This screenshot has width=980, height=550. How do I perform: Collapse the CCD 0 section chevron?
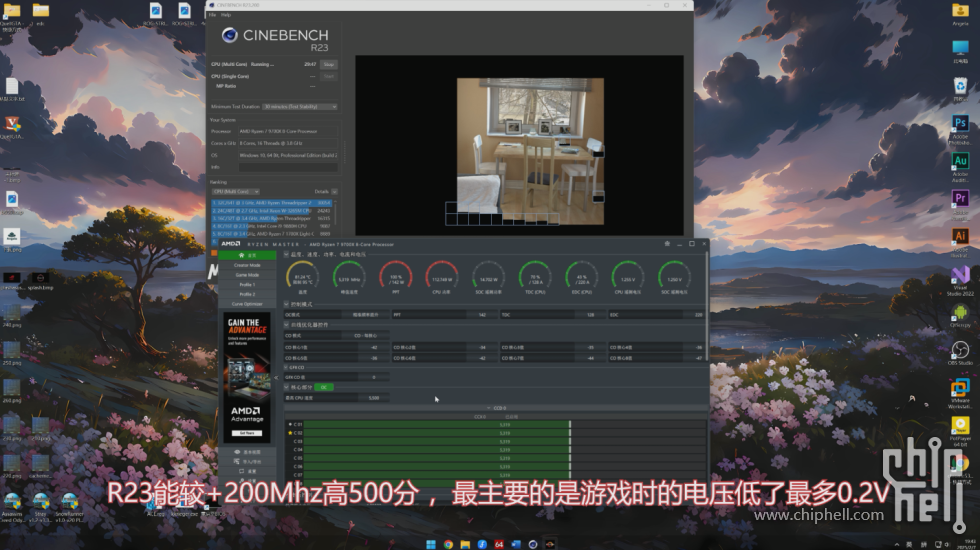[x=489, y=408]
